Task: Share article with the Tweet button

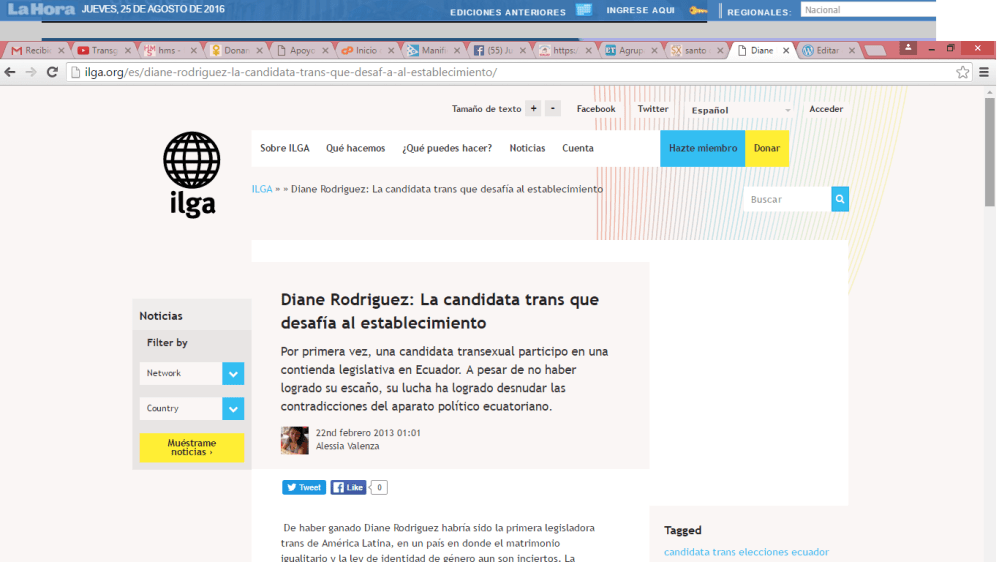Action: (x=304, y=487)
